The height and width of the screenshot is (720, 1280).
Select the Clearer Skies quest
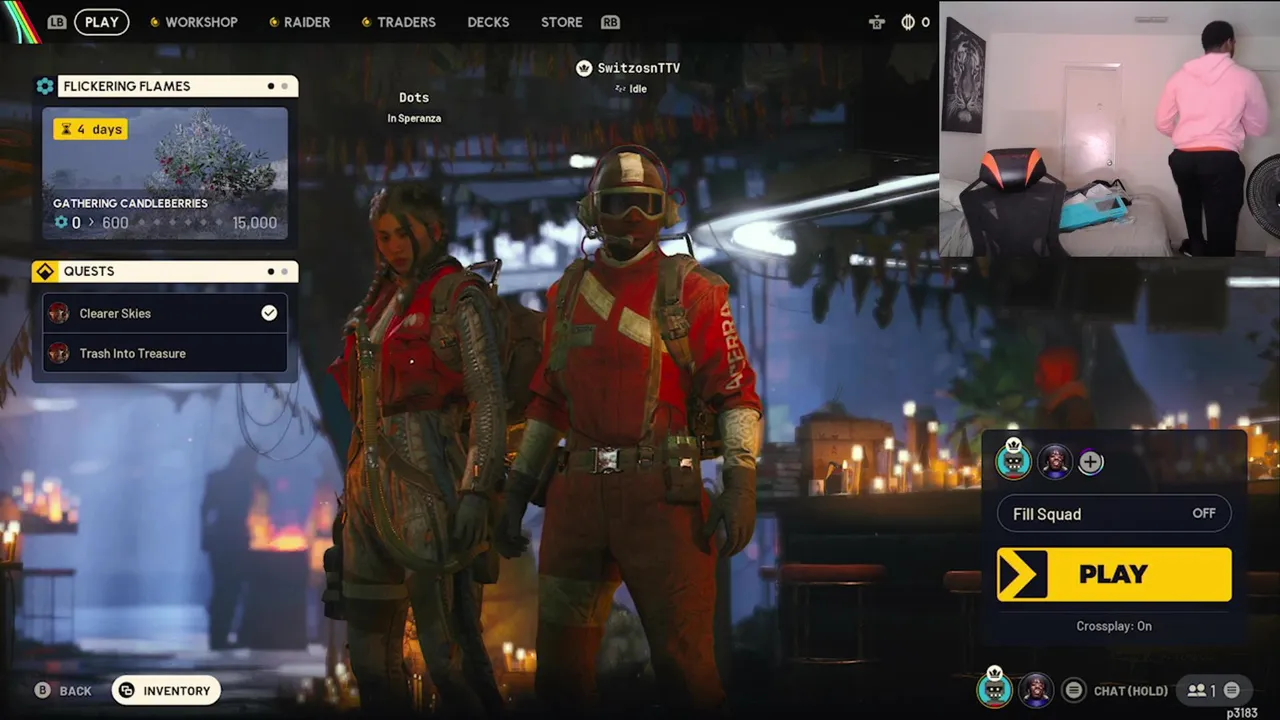[165, 313]
